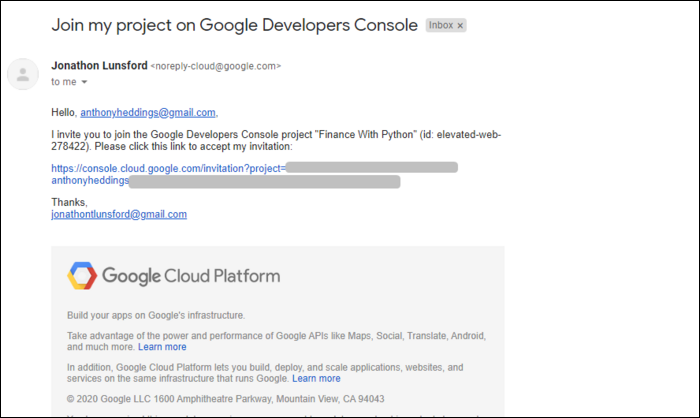Click the second invitation link line starting 'anthonyheddings'

pos(90,180)
